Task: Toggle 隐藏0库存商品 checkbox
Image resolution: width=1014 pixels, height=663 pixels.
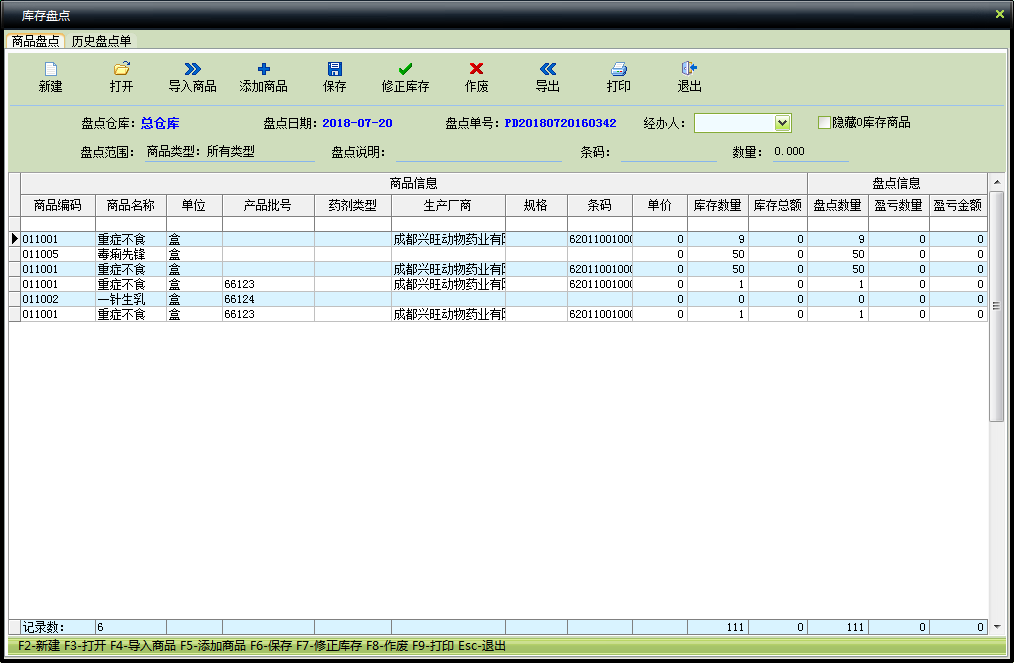Action: click(824, 122)
